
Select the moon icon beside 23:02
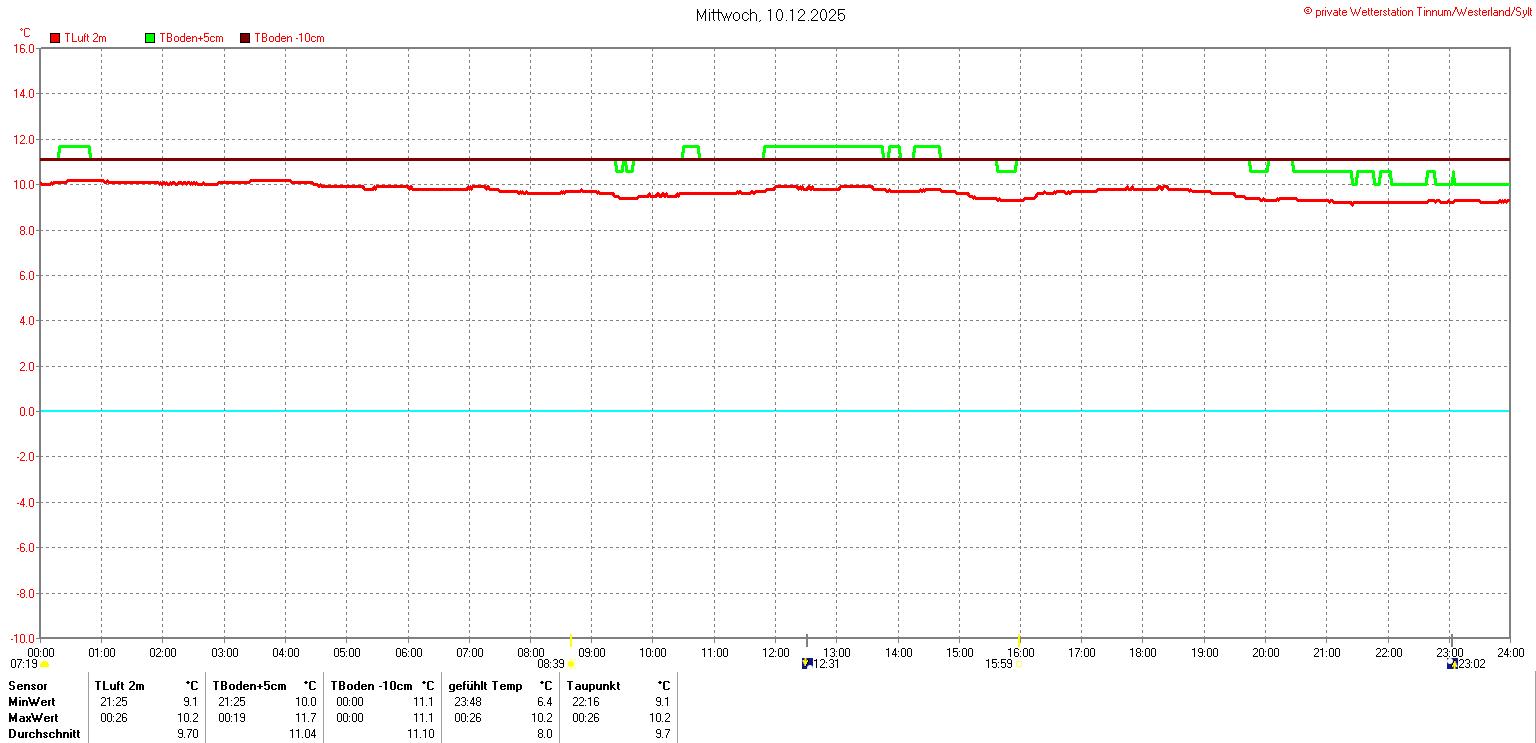tap(1451, 663)
